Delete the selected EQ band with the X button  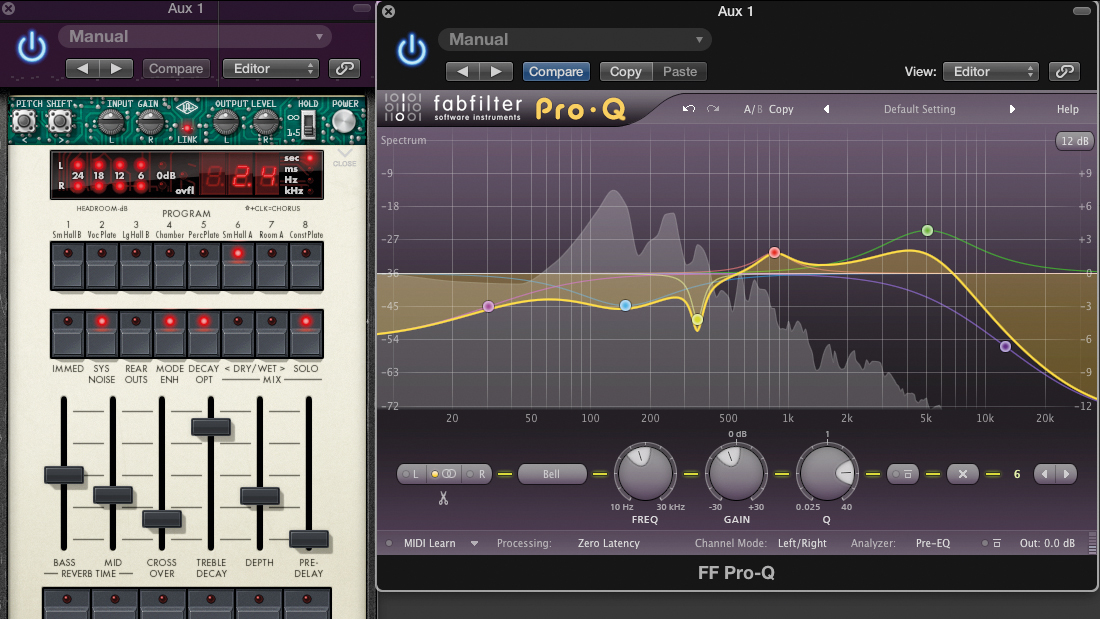pyautogui.click(x=962, y=474)
